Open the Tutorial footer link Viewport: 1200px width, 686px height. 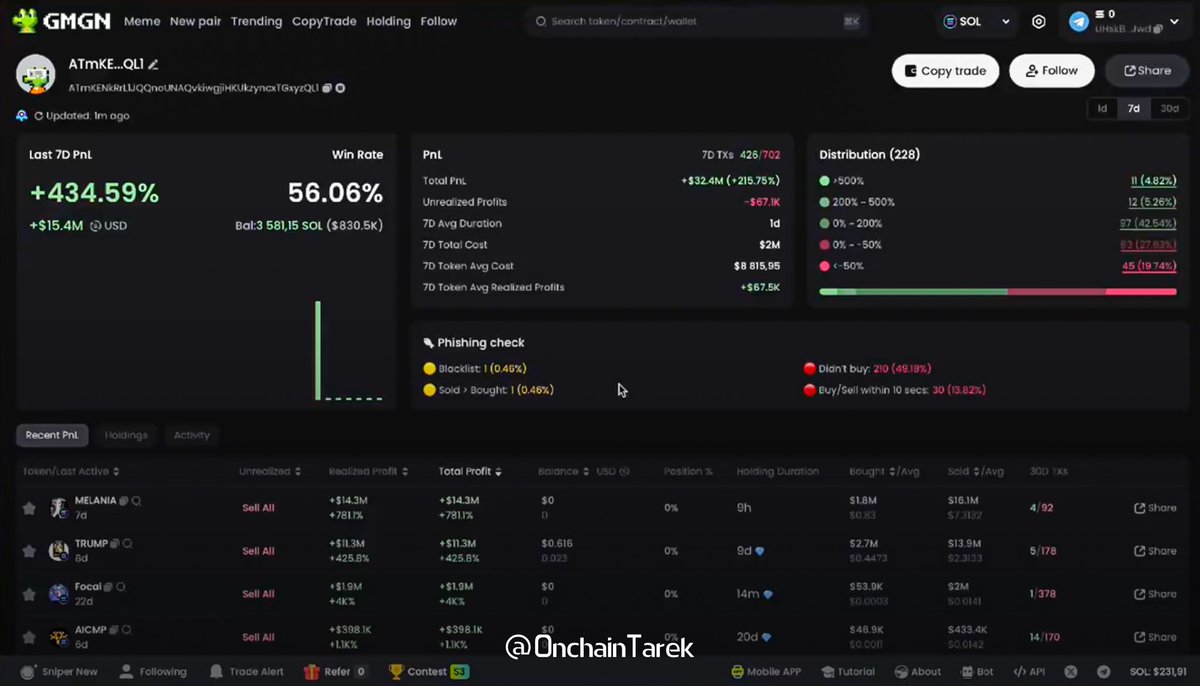(848, 672)
